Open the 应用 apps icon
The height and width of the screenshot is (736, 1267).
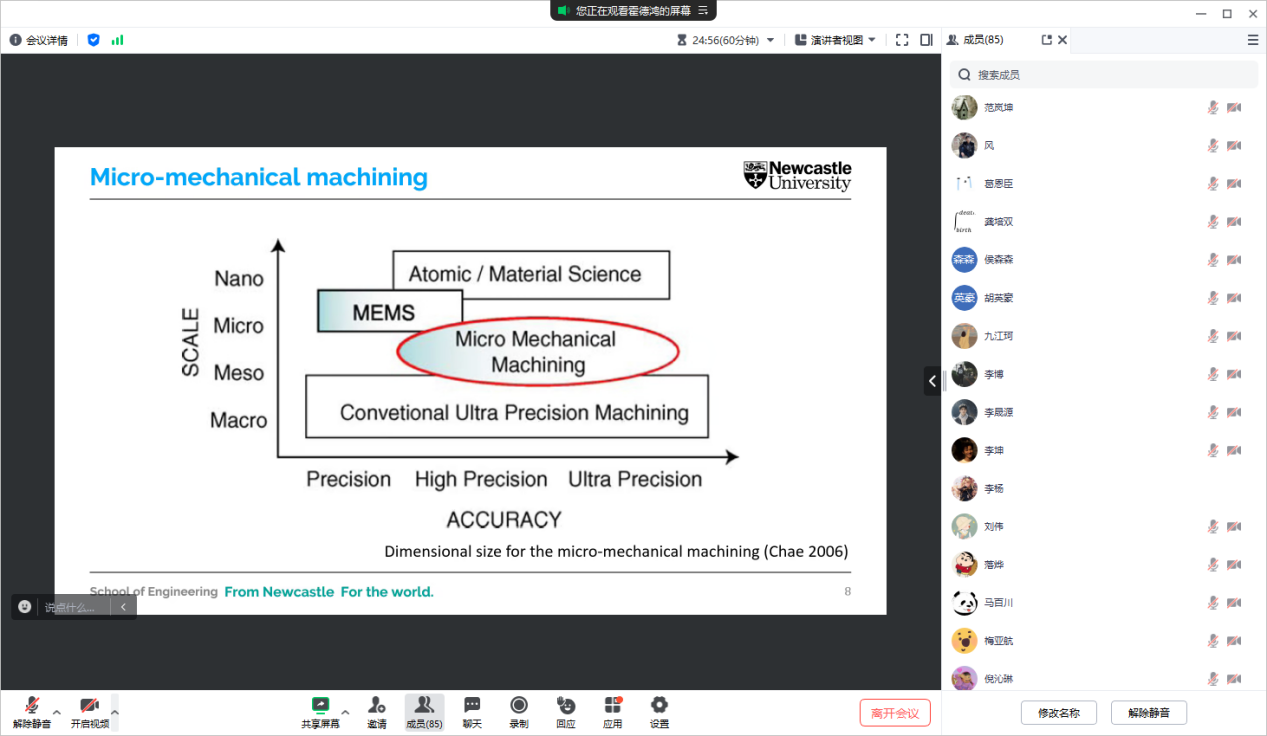613,710
